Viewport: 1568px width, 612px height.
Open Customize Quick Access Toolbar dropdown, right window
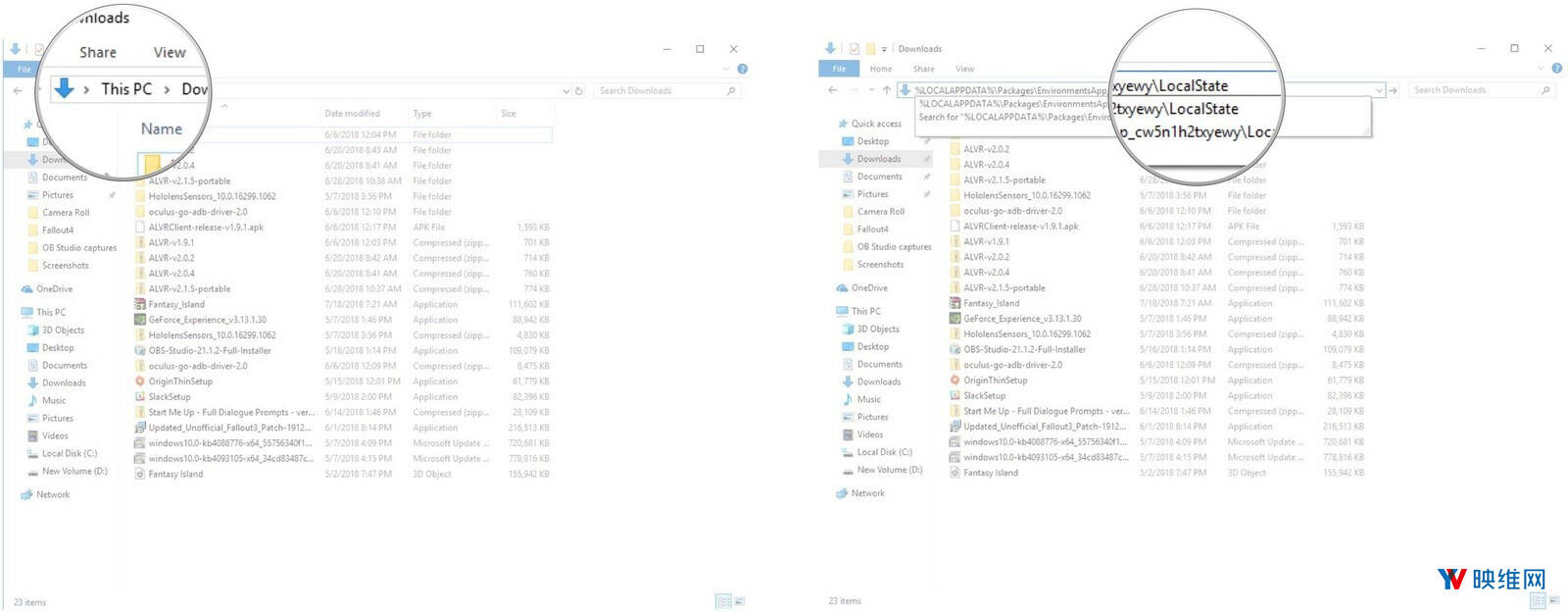pyautogui.click(x=884, y=49)
